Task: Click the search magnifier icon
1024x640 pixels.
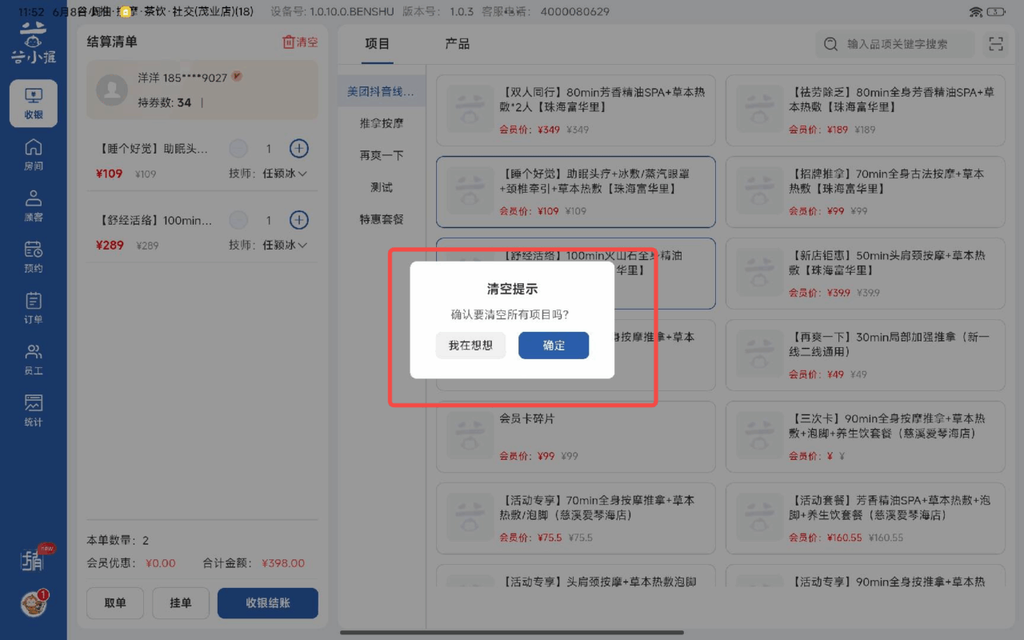Action: click(831, 44)
